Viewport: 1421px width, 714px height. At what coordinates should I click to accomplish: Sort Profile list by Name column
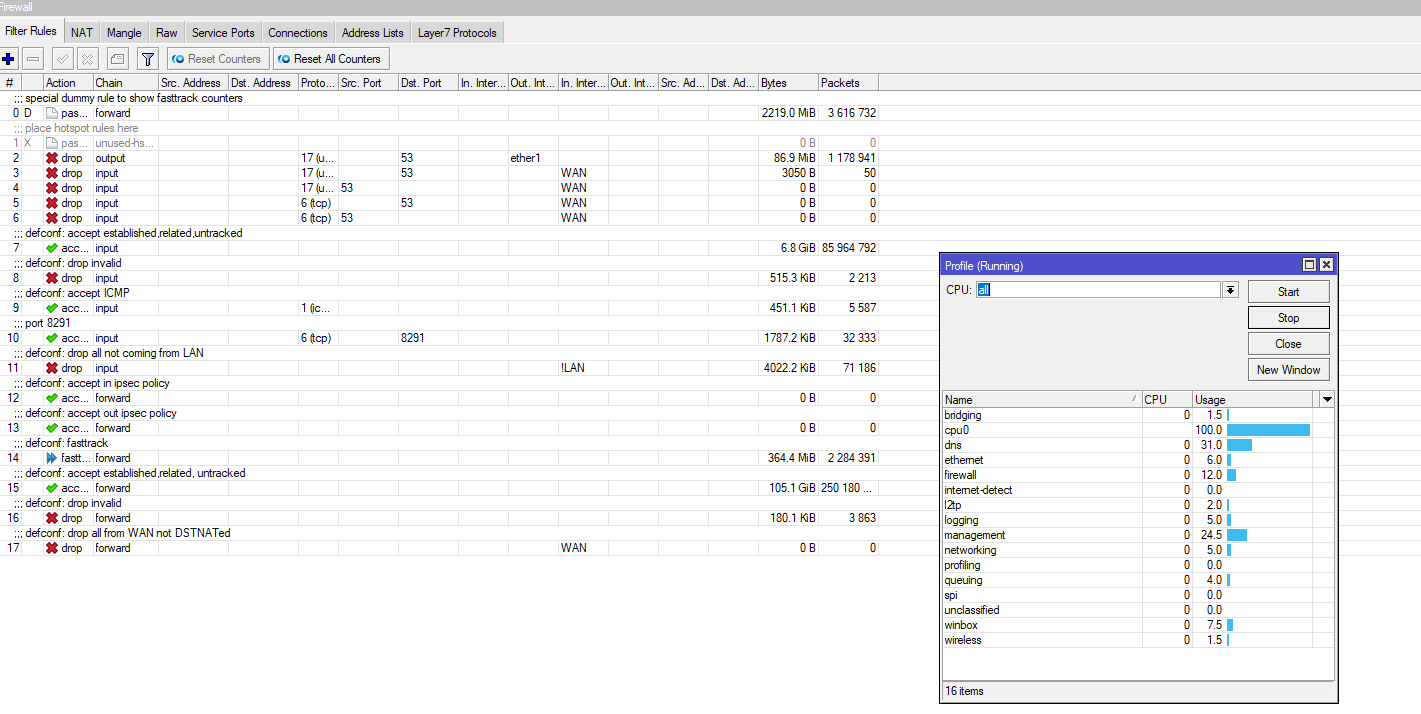[x=1041, y=400]
